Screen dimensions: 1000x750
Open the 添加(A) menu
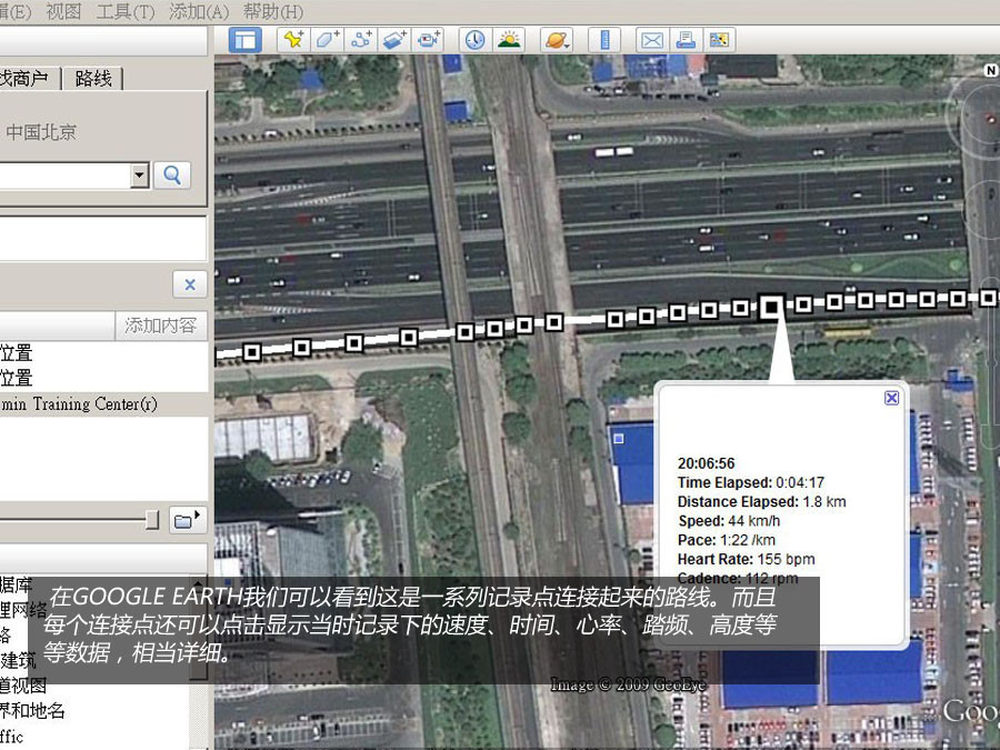click(198, 11)
